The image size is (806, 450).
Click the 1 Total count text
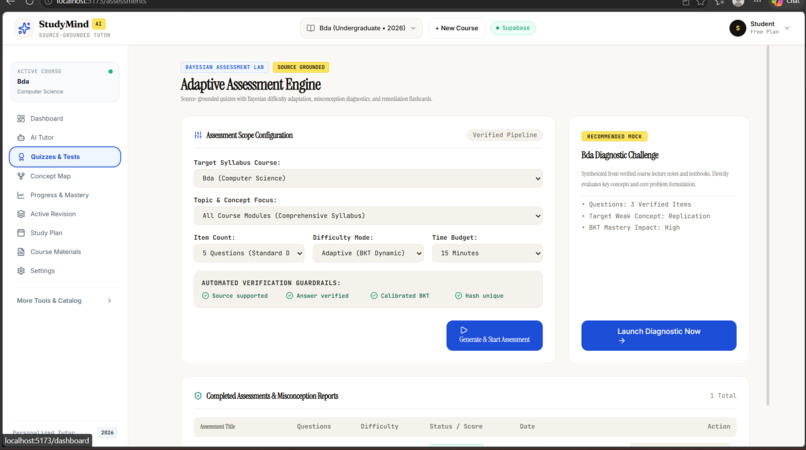coord(723,396)
